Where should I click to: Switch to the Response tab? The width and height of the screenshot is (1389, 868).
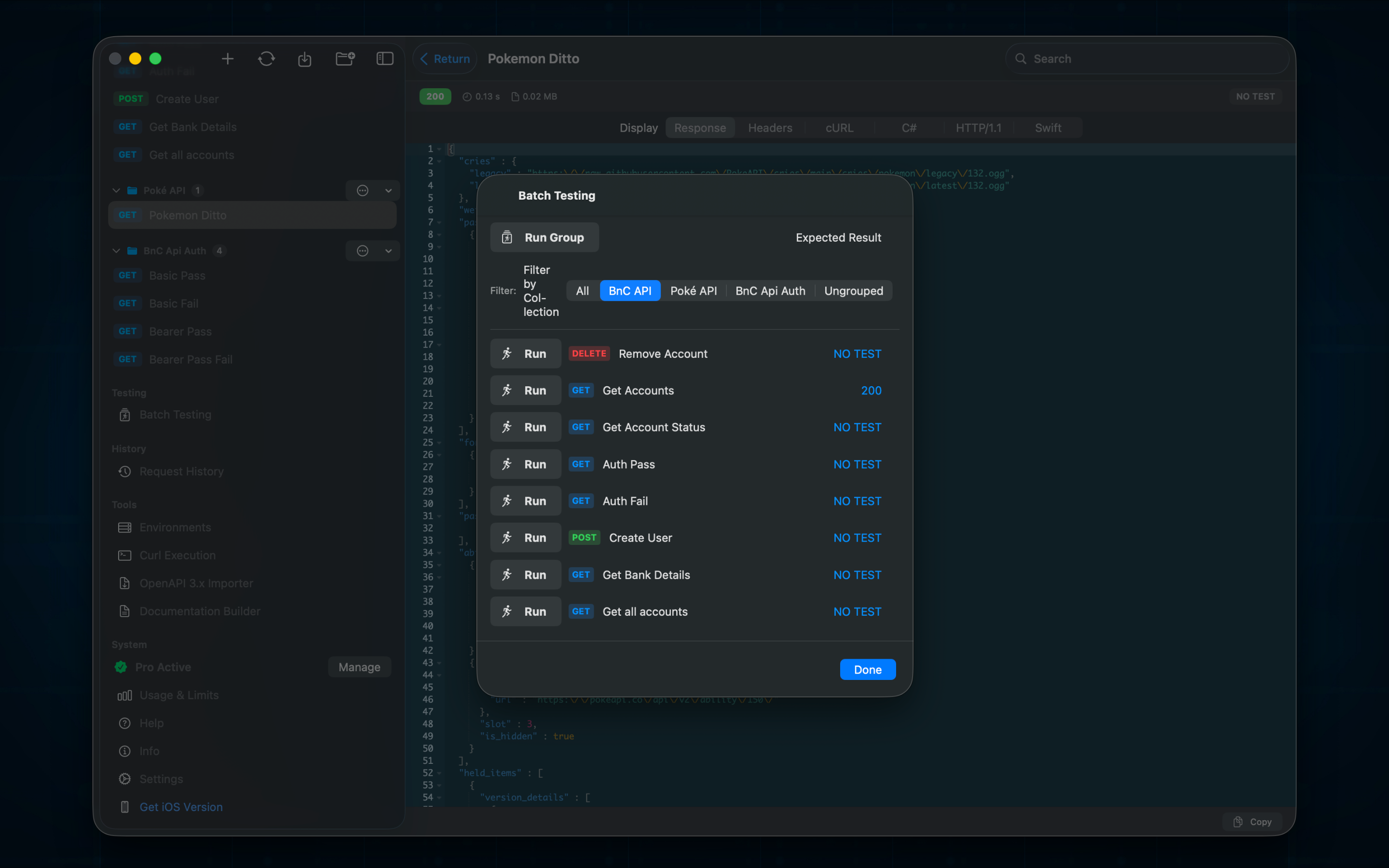click(700, 128)
